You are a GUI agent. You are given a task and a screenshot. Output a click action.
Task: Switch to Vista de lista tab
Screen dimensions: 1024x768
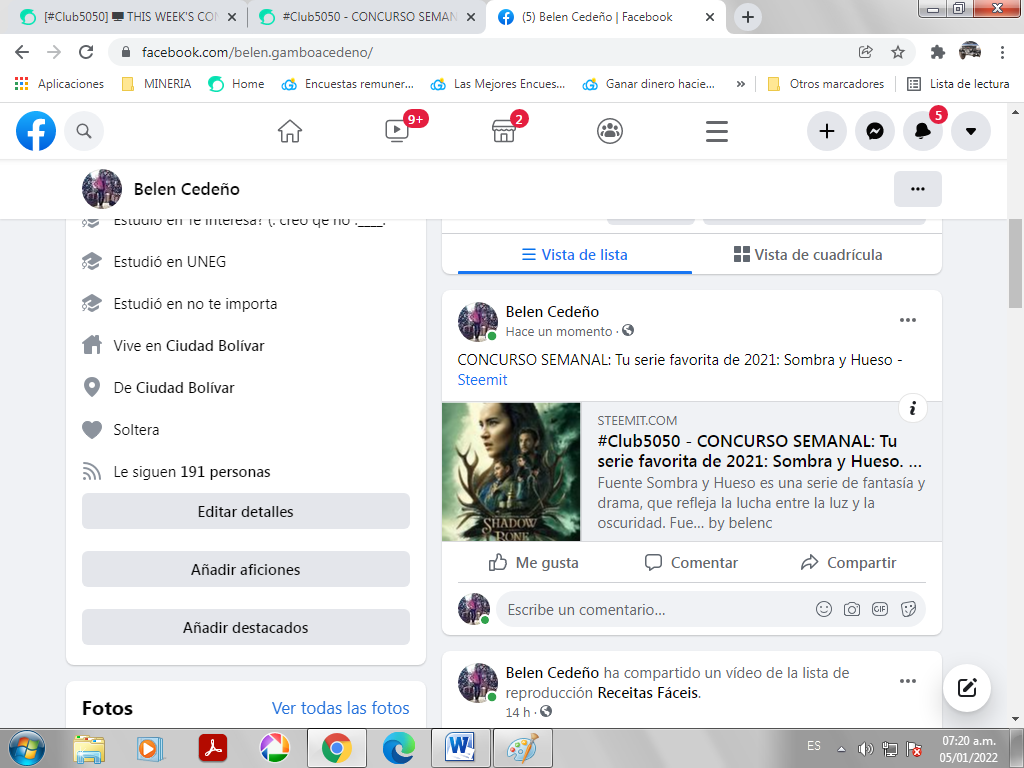(x=575, y=255)
